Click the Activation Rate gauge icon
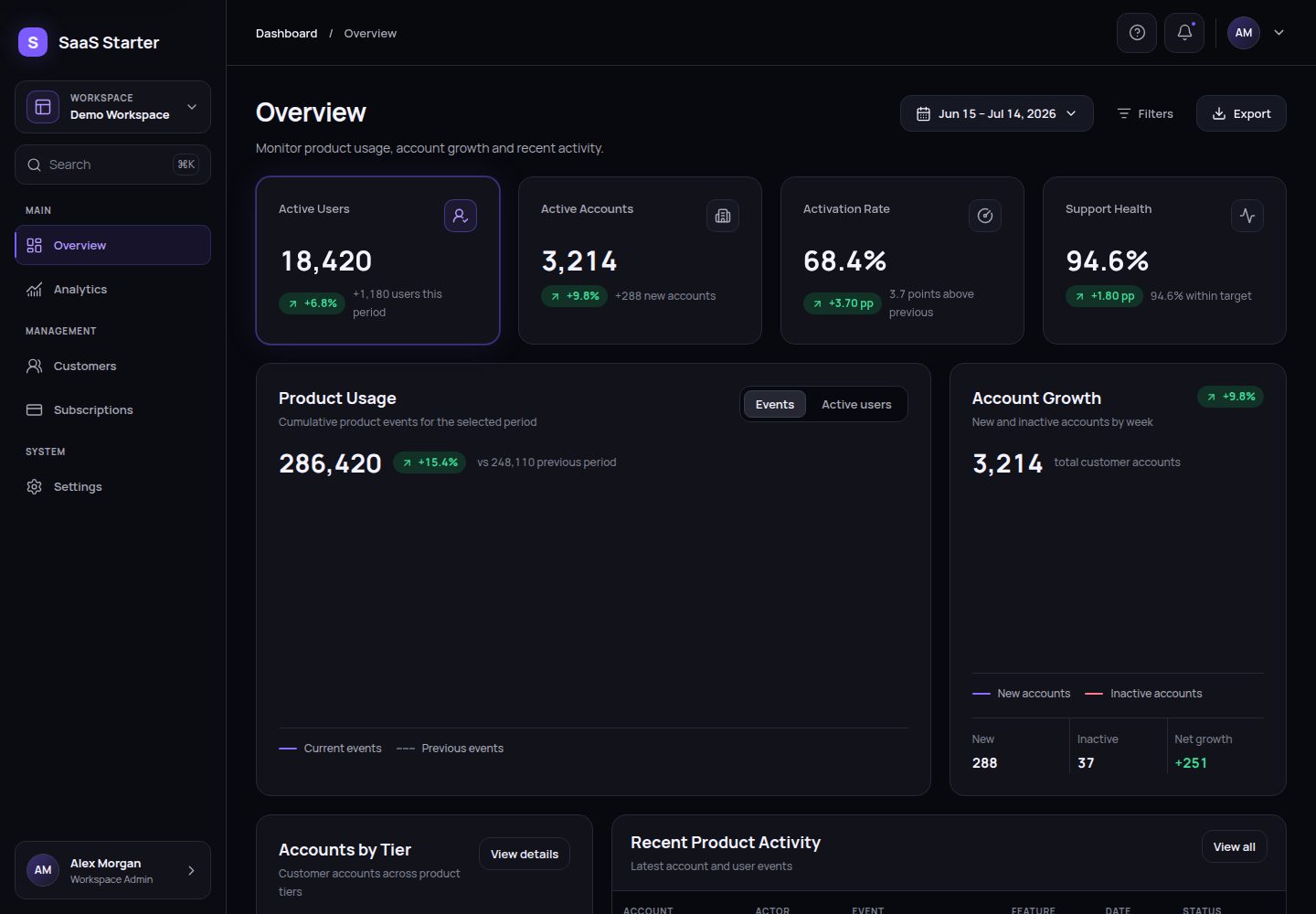 tap(985, 216)
